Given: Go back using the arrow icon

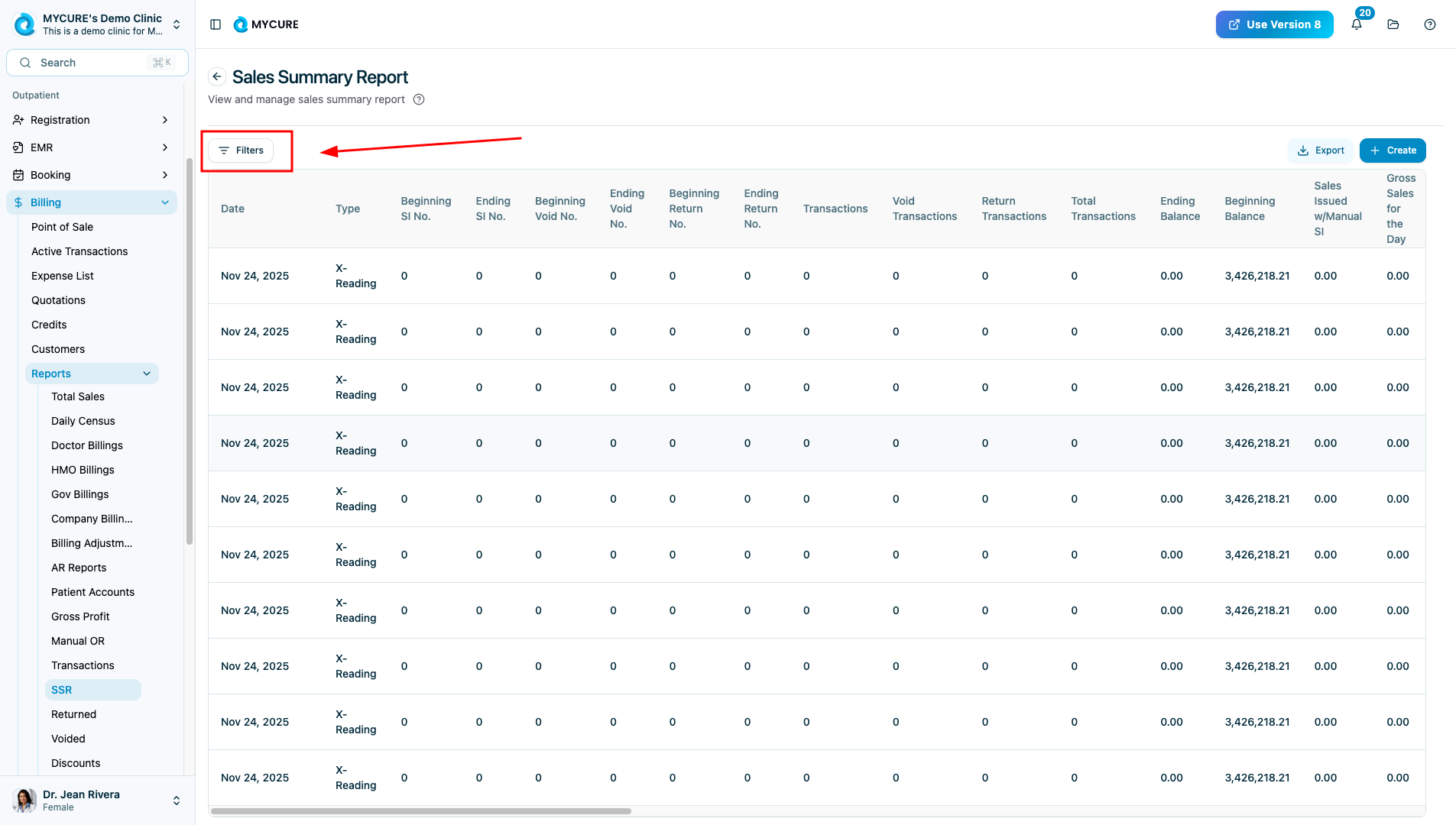Looking at the screenshot, I should 217,76.
